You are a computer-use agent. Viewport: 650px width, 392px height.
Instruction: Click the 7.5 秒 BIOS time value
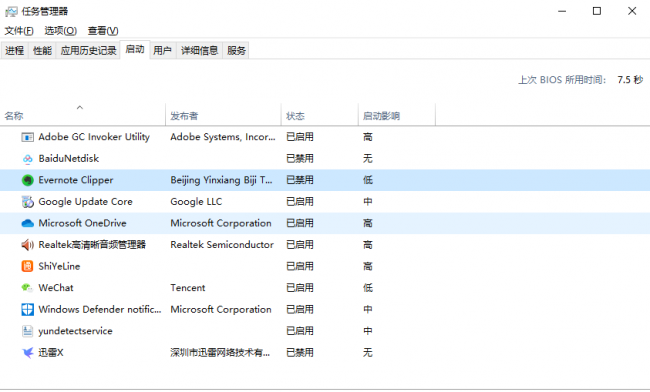point(630,80)
